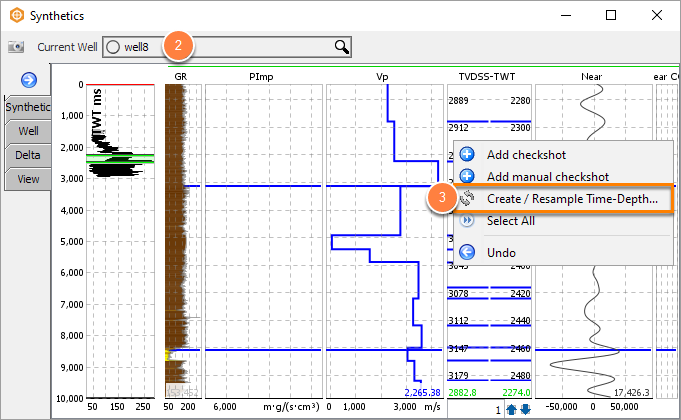Click the blue down arrow at the bottom
Screen dimensions: 681x420
pyautogui.click(x=525, y=409)
